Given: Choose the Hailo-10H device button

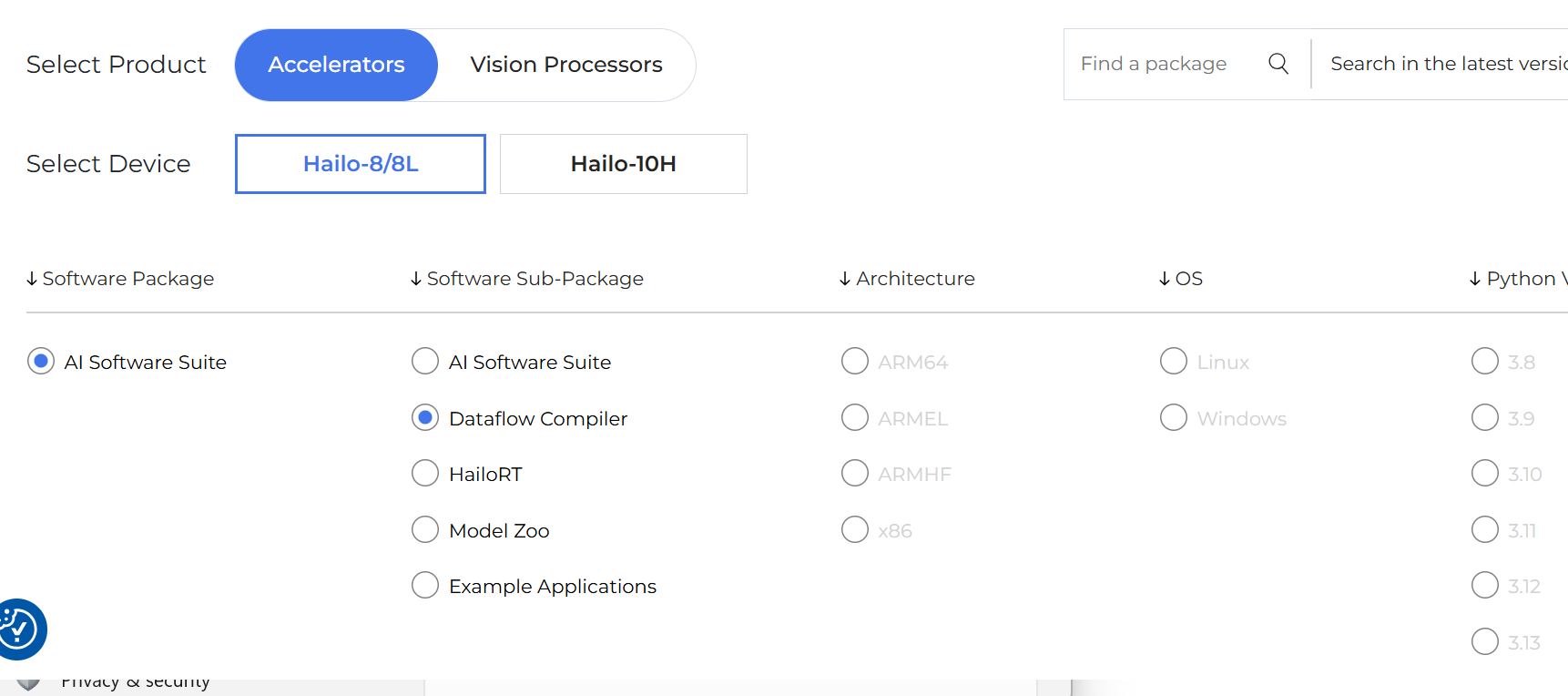Looking at the screenshot, I should click(x=623, y=164).
